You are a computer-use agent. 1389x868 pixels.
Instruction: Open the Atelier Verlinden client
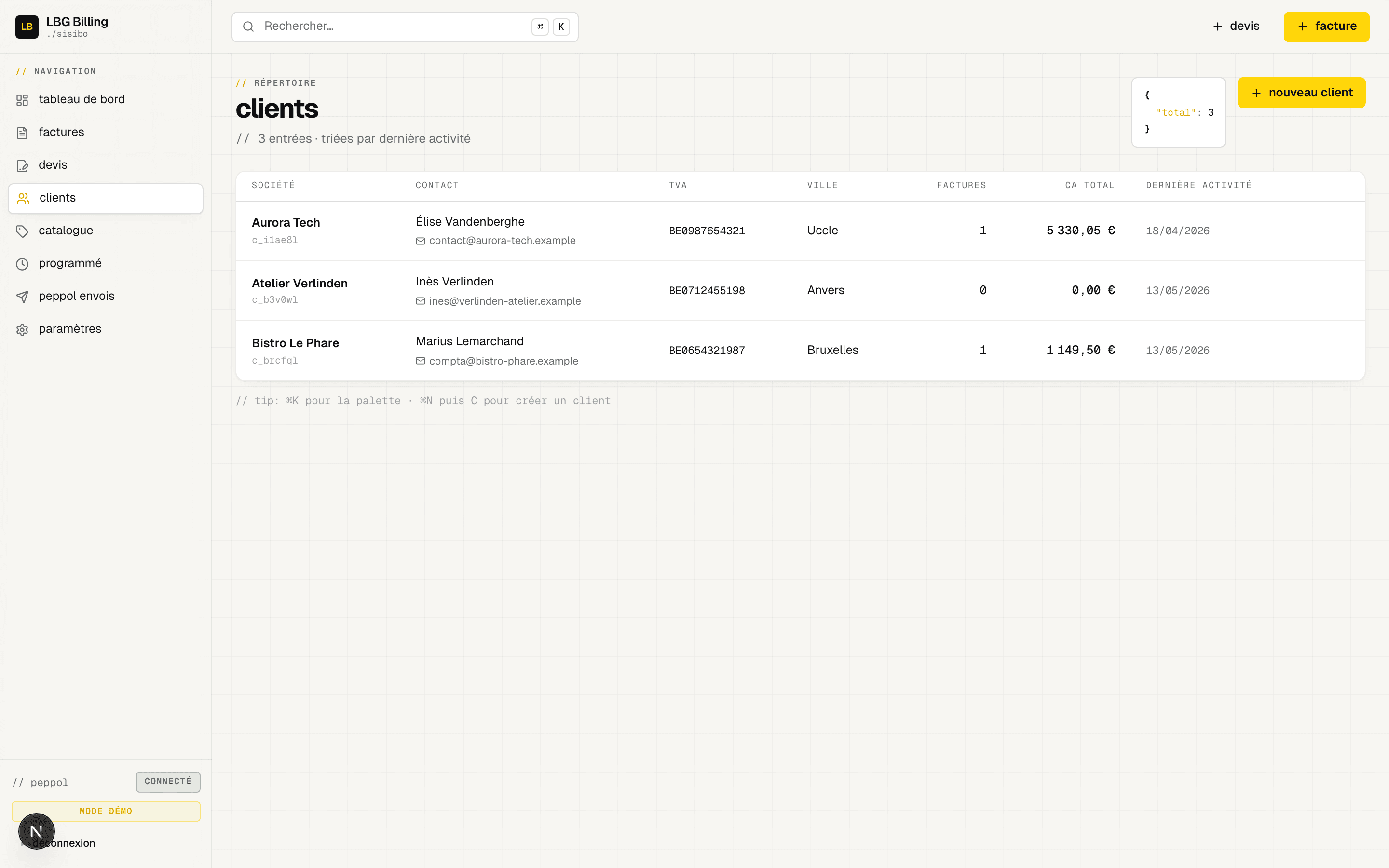pyautogui.click(x=800, y=290)
